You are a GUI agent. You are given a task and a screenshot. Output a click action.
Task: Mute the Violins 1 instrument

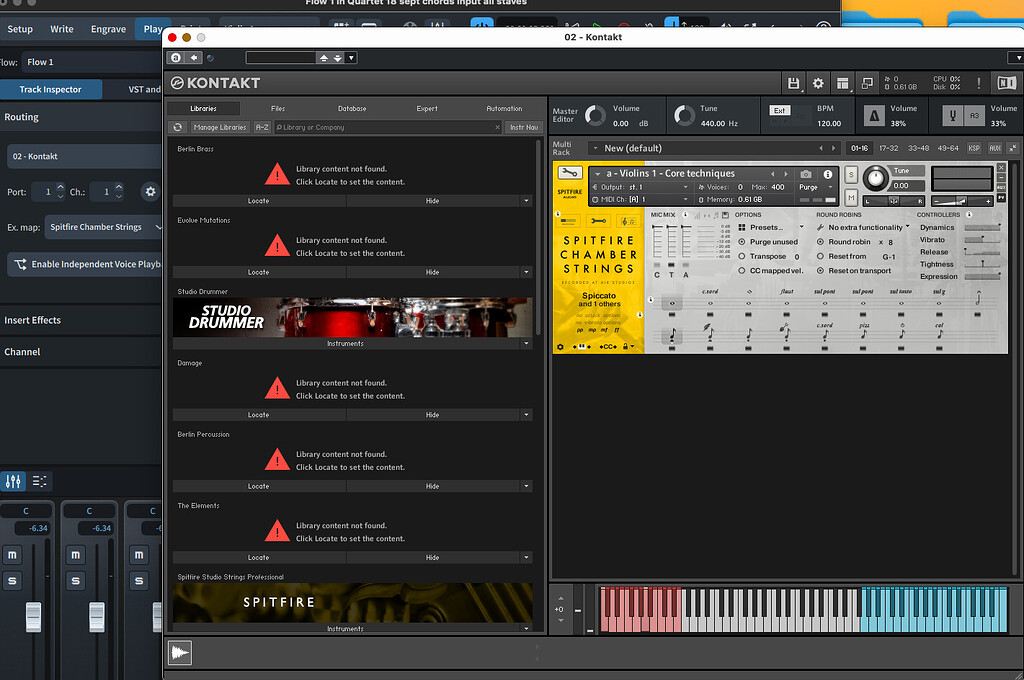pyautogui.click(x=850, y=195)
